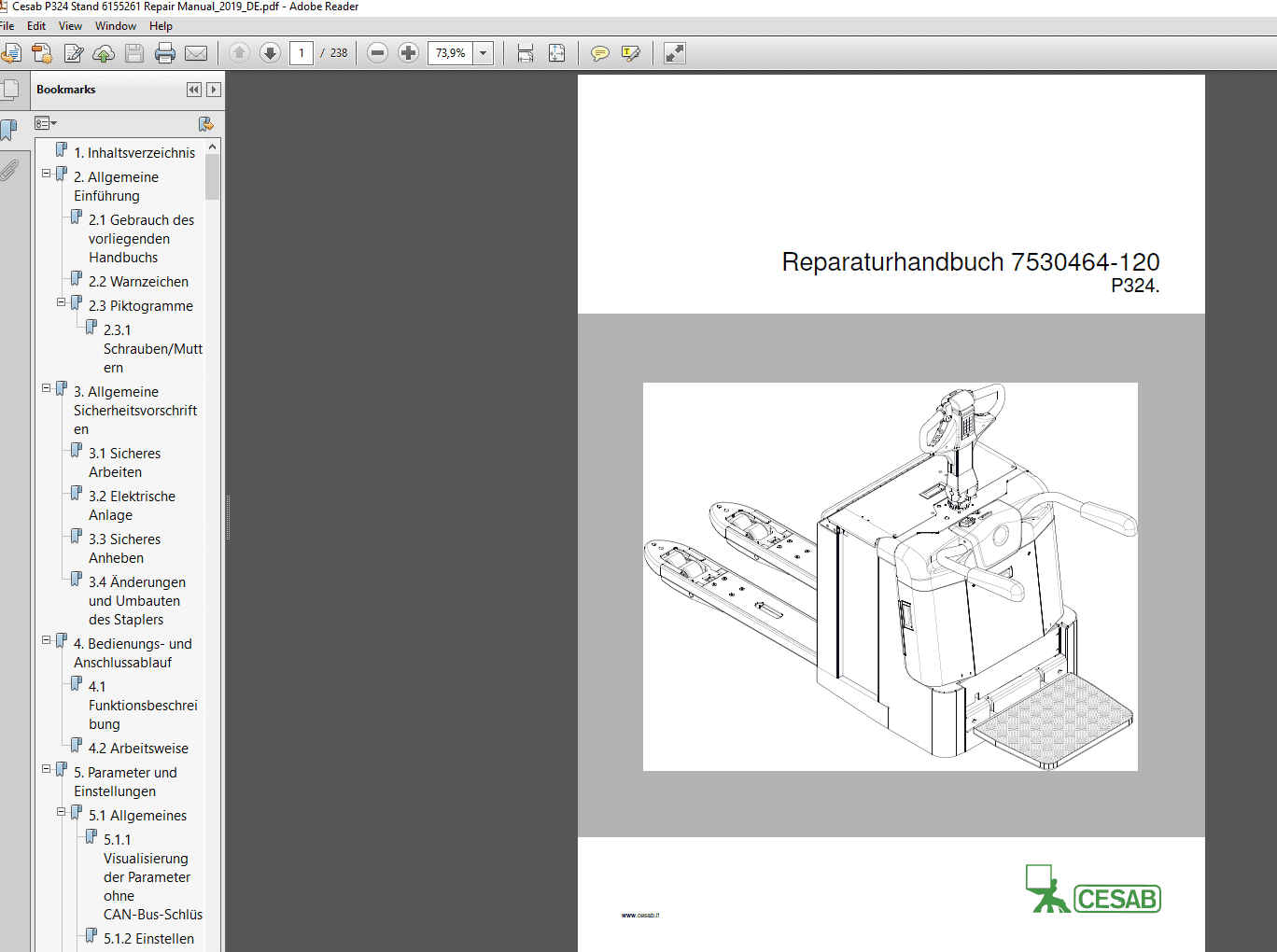Click the cloud upload toolbar icon
The height and width of the screenshot is (952, 1277).
104,53
